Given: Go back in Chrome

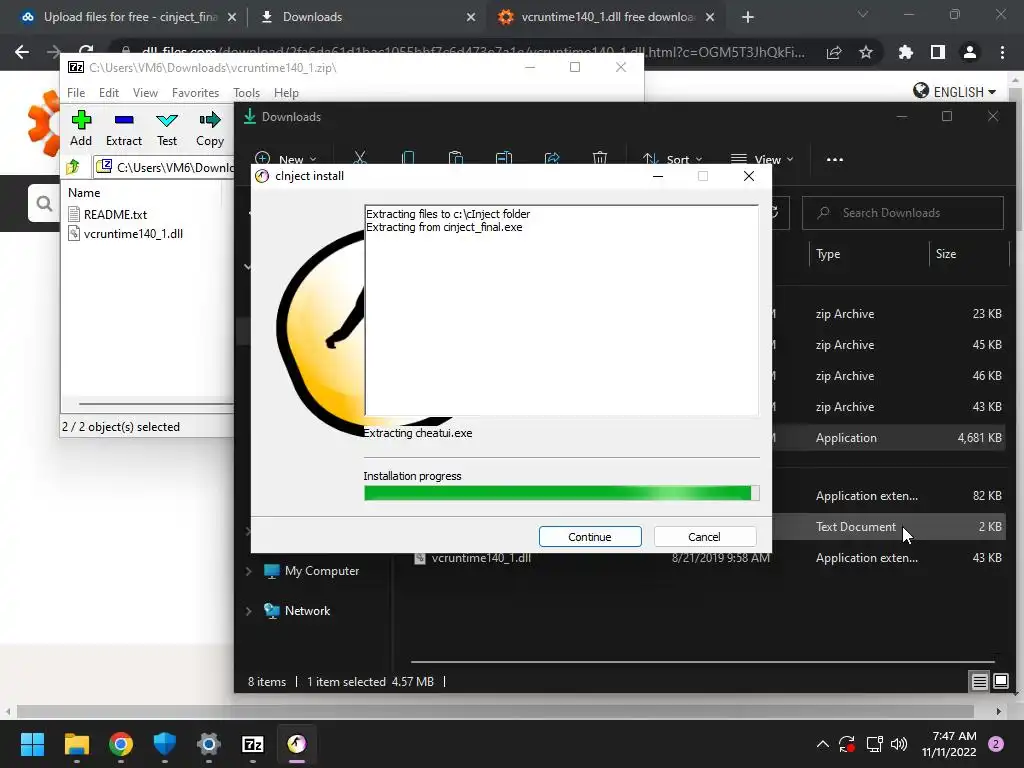Looking at the screenshot, I should pyautogui.click(x=22, y=52).
